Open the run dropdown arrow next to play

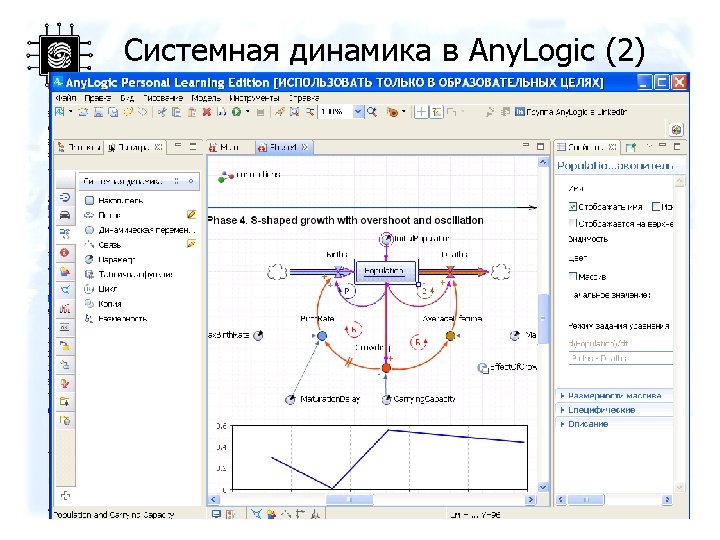point(248,112)
